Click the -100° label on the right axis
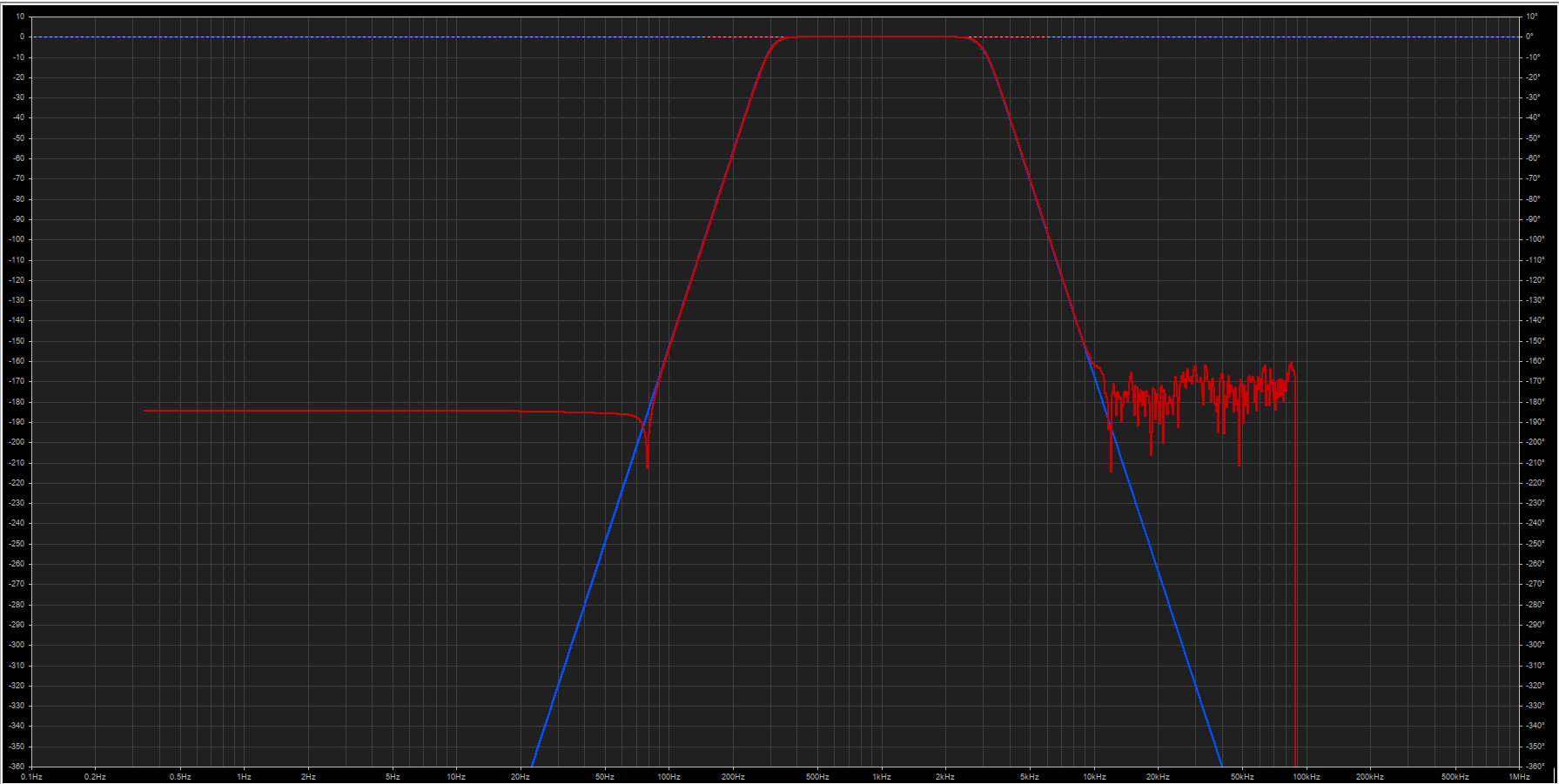 [1535, 239]
